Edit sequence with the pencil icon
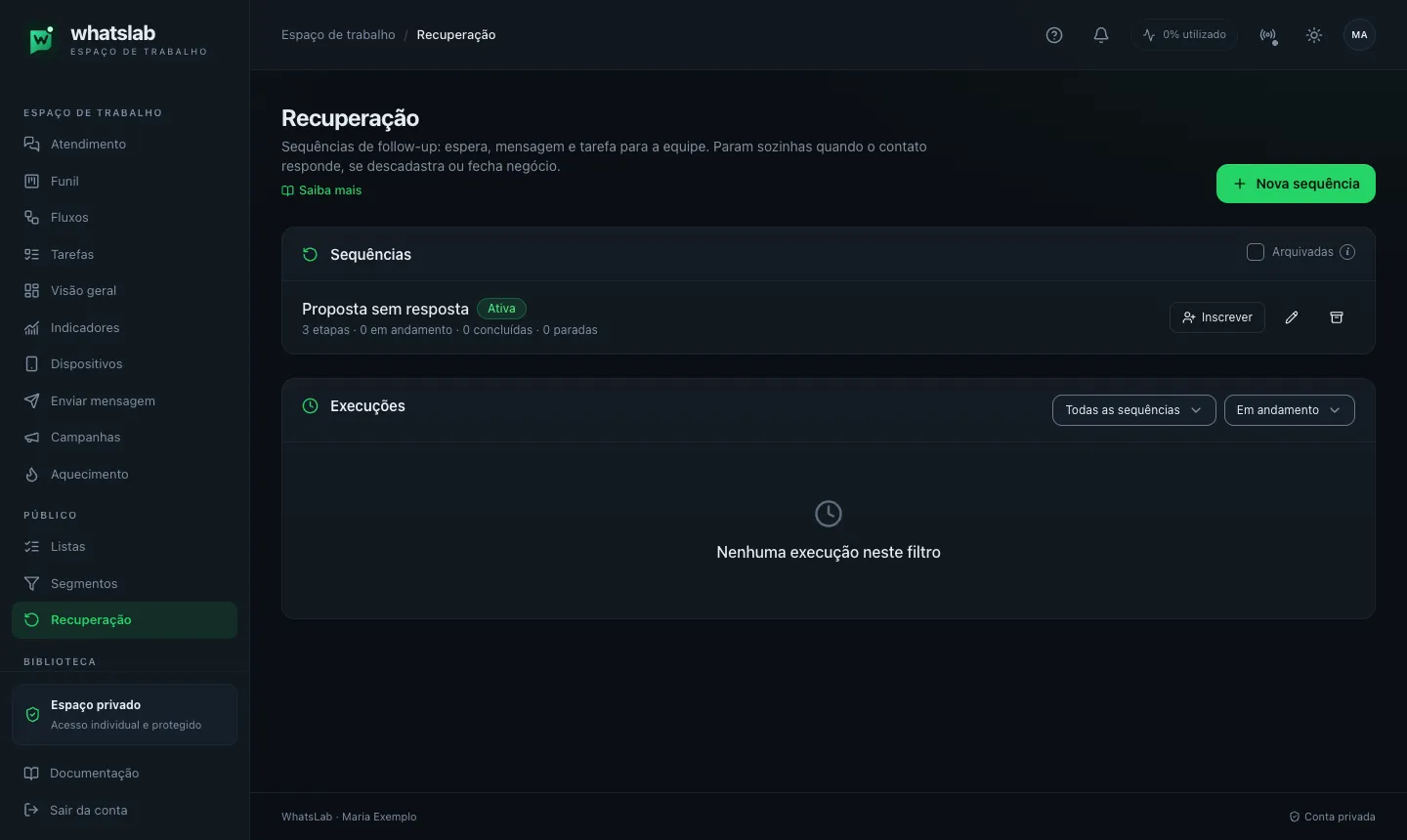This screenshot has width=1407, height=840. [x=1292, y=317]
